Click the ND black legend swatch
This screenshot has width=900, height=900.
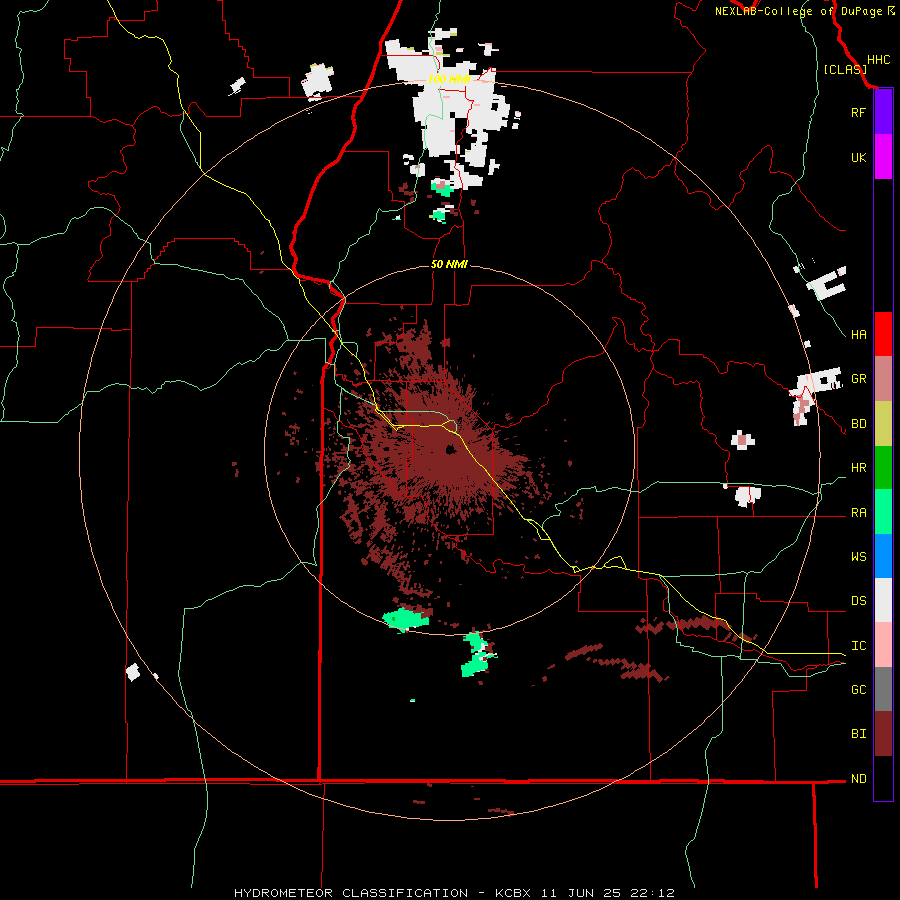[x=883, y=778]
